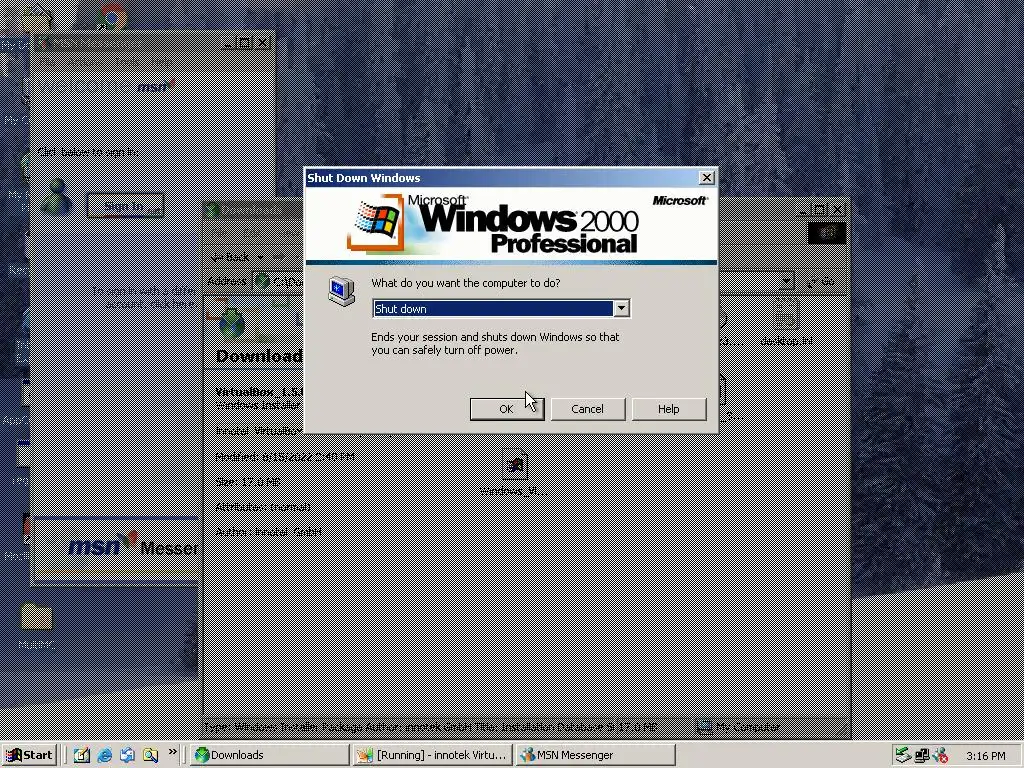Switch to [Running] innotek VirtualBox taskbar button

pyautogui.click(x=432, y=755)
